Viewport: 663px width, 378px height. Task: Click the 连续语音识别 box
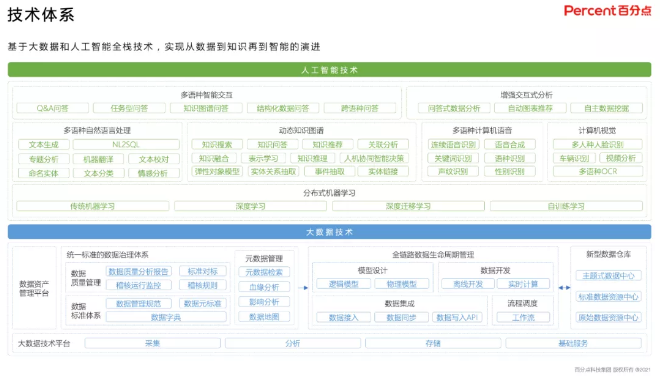453,145
